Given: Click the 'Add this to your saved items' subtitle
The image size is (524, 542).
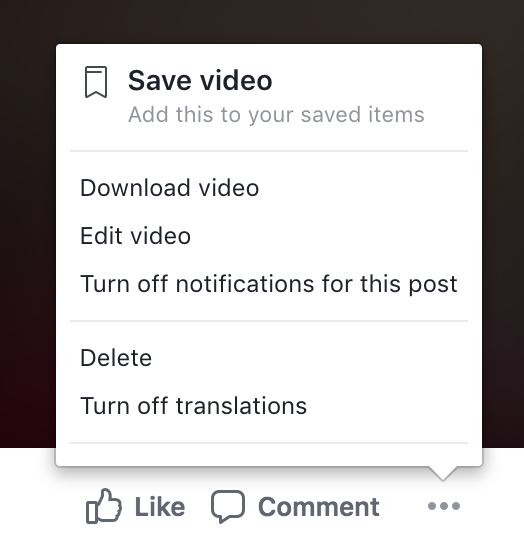Looking at the screenshot, I should [x=276, y=115].
